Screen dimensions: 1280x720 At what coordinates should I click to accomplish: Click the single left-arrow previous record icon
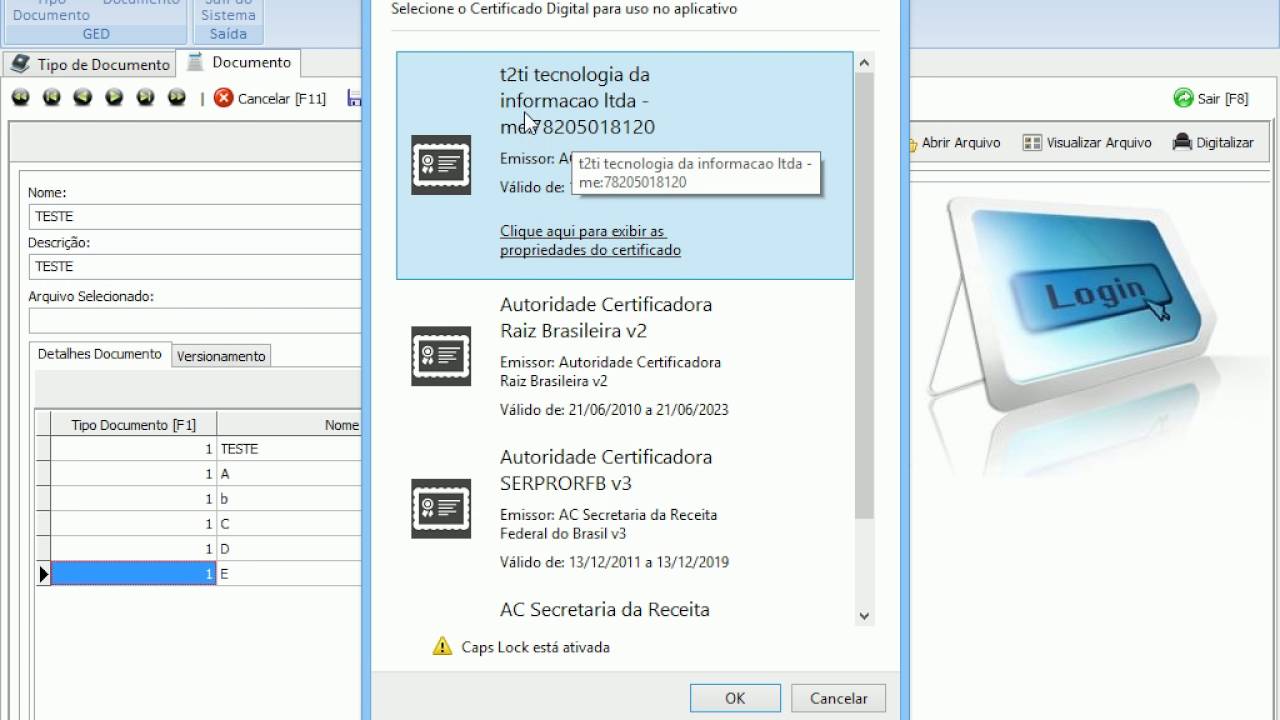(83, 98)
